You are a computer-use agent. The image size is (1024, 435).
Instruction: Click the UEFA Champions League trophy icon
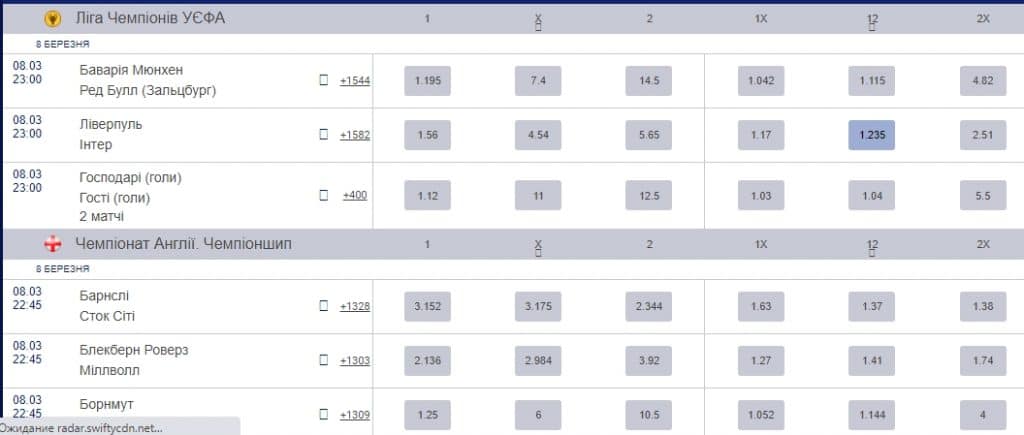[53, 18]
